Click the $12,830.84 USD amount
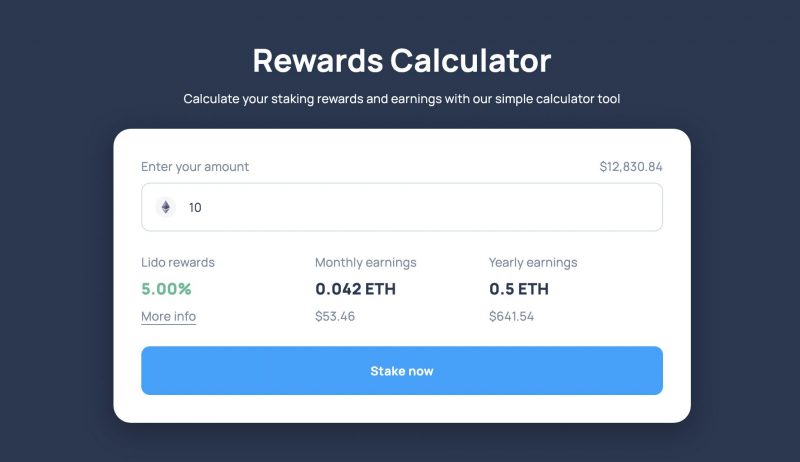 click(x=631, y=167)
